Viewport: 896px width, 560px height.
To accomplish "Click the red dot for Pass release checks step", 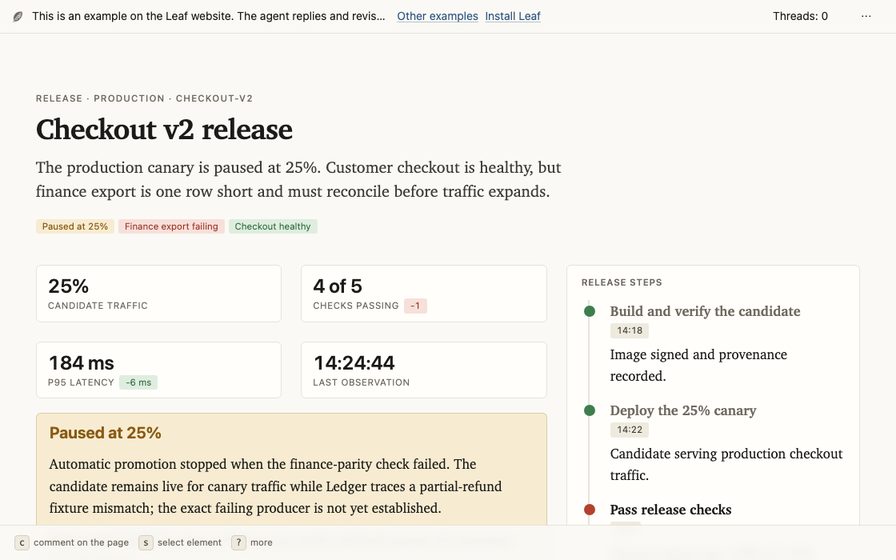I will pyautogui.click(x=590, y=509).
